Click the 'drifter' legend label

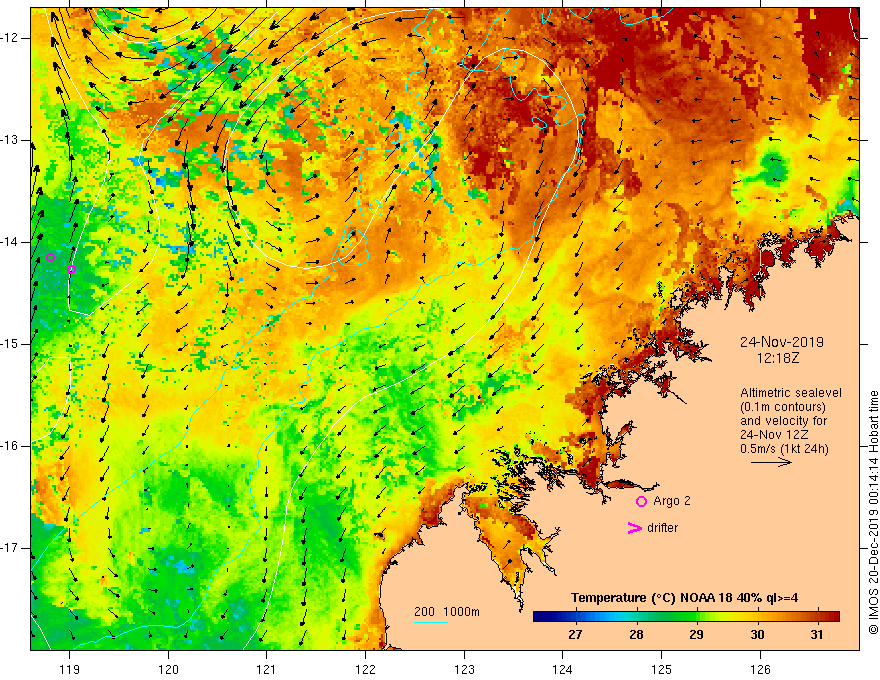point(662,528)
